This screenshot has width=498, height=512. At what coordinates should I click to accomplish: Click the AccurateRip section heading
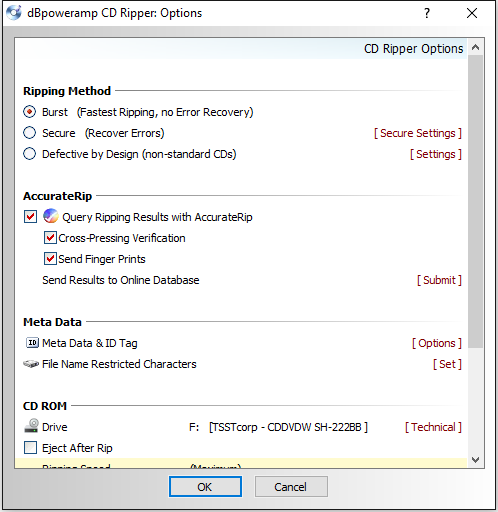coord(57,196)
